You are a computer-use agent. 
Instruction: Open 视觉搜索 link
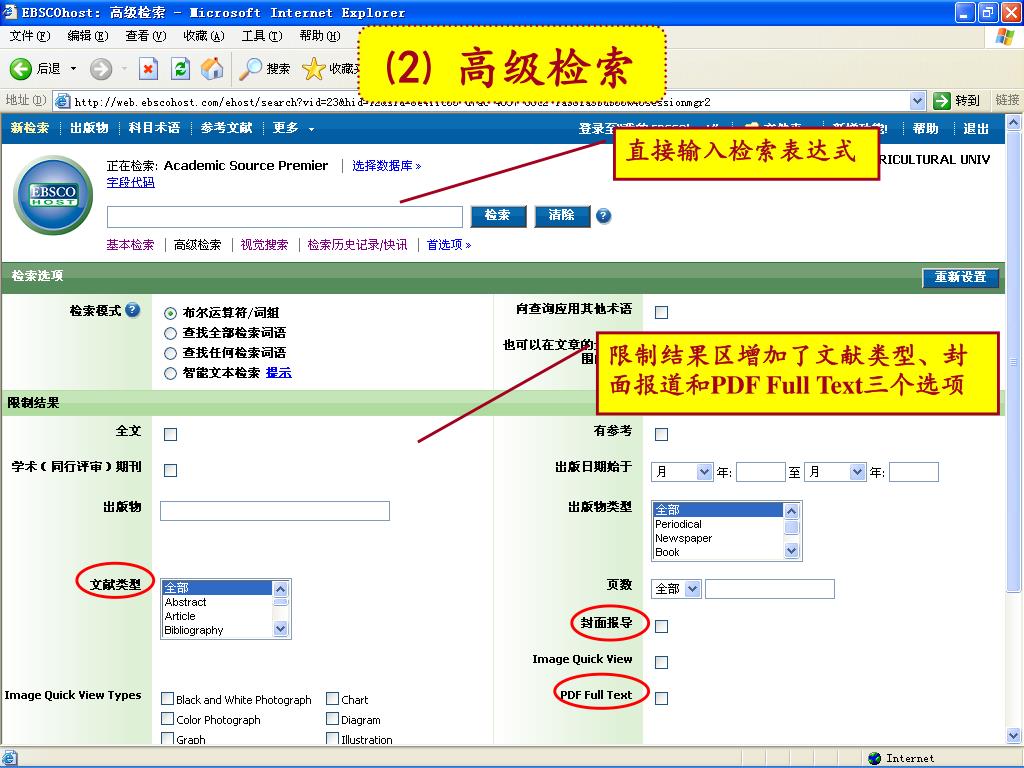point(264,245)
